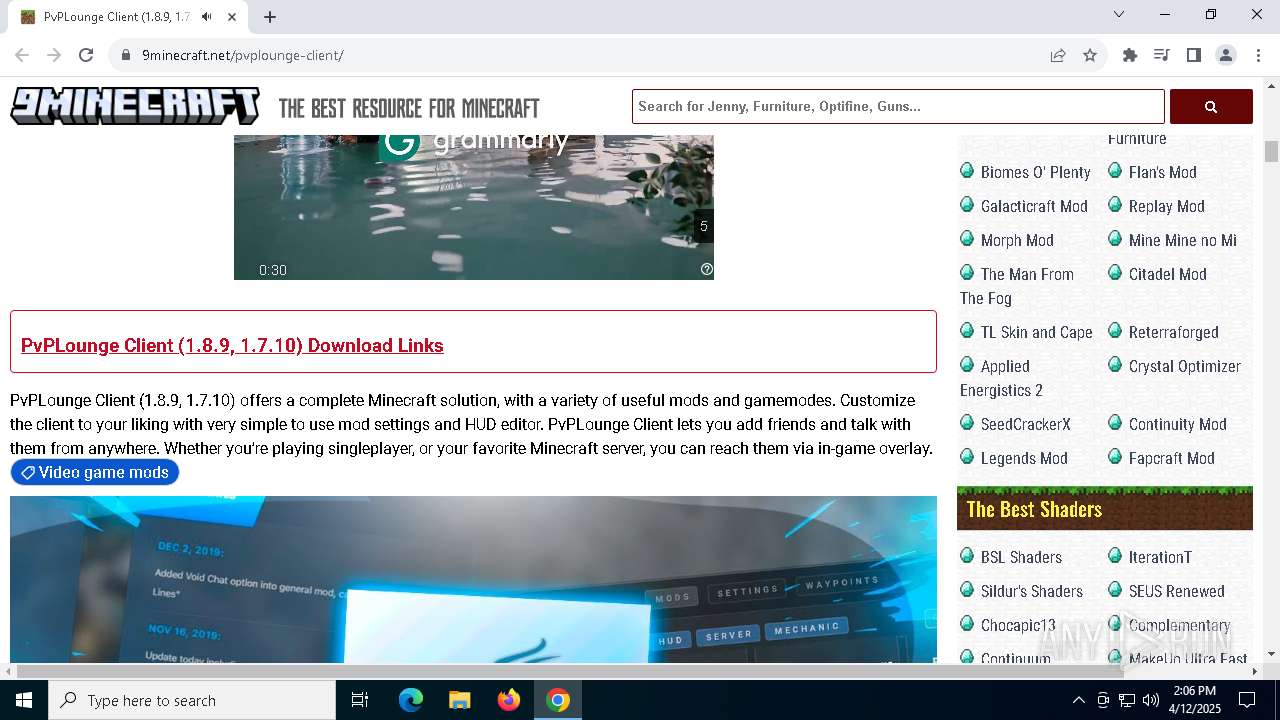Click the Grammarly video ad
The height and width of the screenshot is (720, 1280).
[x=474, y=207]
